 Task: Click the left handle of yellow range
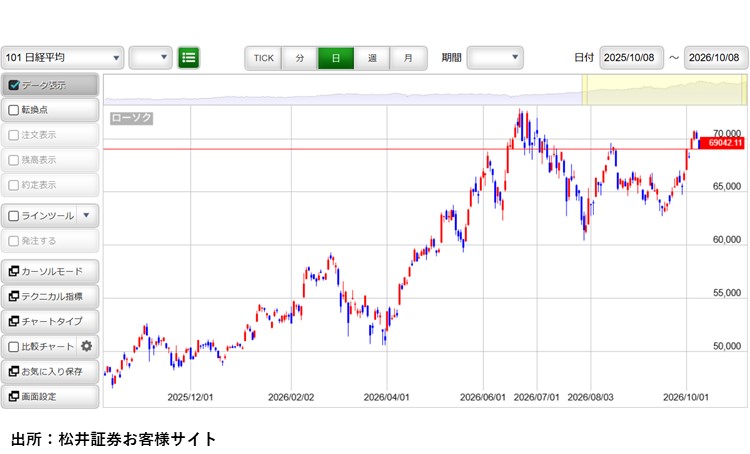pyautogui.click(x=584, y=90)
